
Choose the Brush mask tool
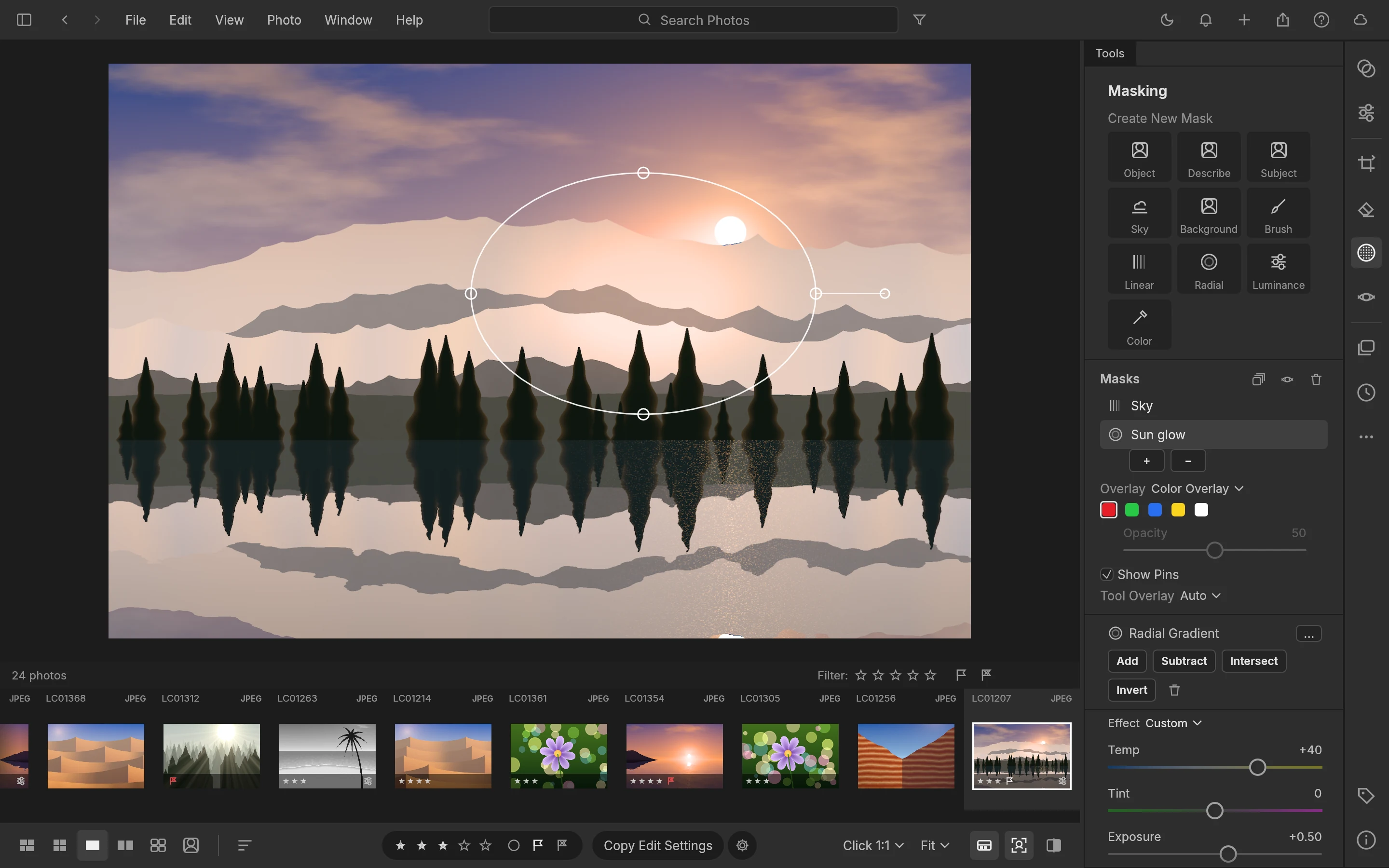pyautogui.click(x=1278, y=212)
